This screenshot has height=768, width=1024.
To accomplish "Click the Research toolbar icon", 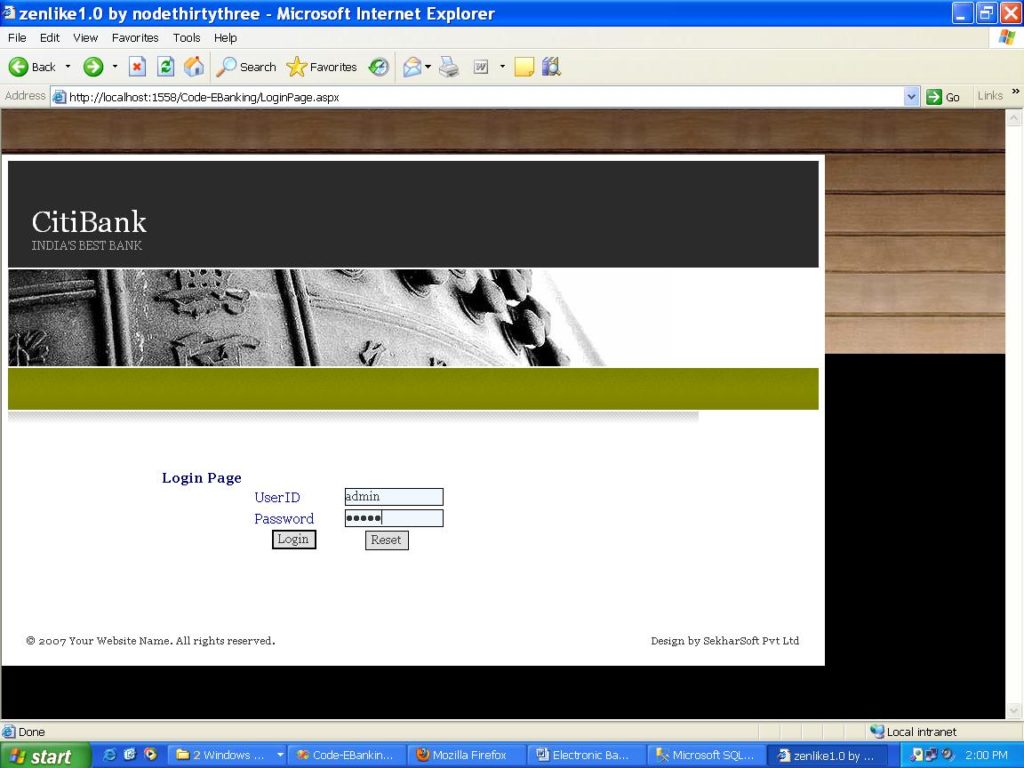I will (x=551, y=67).
